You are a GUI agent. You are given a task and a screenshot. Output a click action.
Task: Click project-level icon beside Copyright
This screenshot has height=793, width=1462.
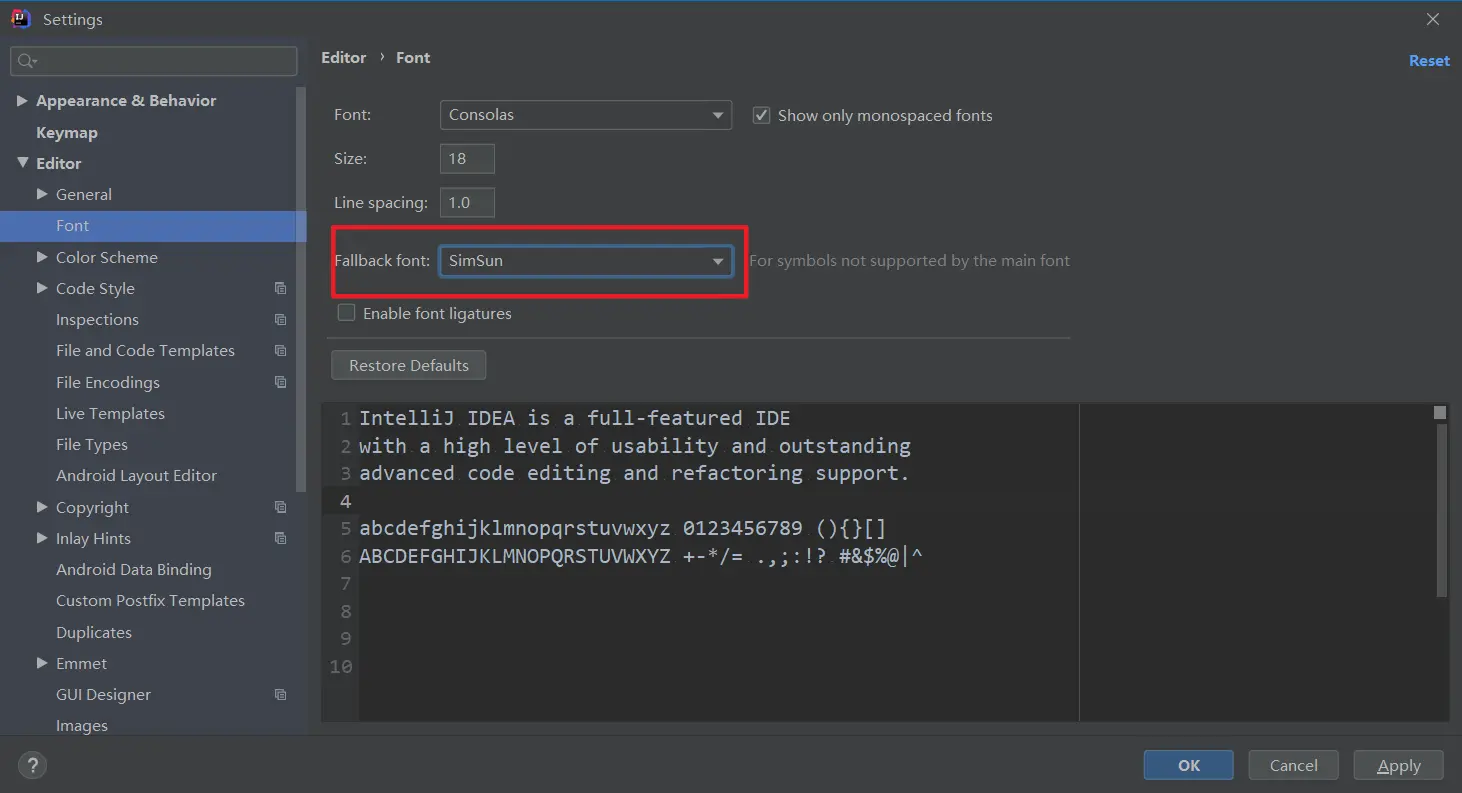pyautogui.click(x=280, y=507)
